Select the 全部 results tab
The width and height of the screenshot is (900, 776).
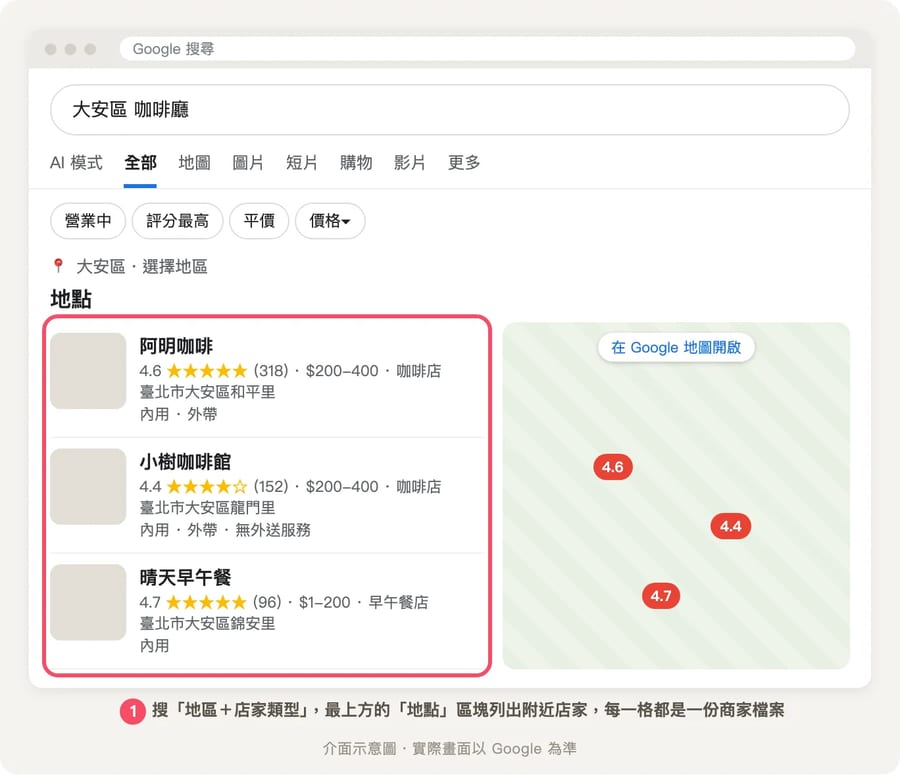pyautogui.click(x=140, y=163)
